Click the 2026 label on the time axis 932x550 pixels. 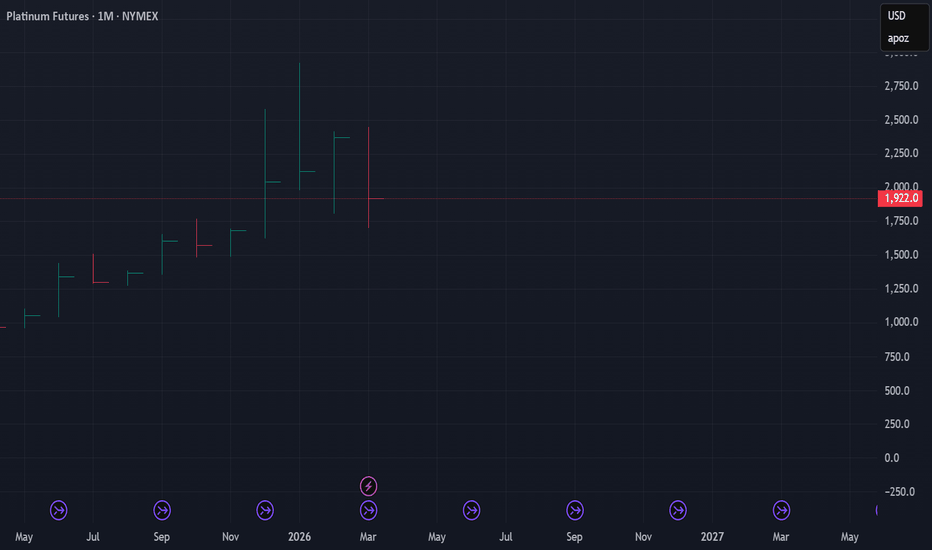point(299,537)
